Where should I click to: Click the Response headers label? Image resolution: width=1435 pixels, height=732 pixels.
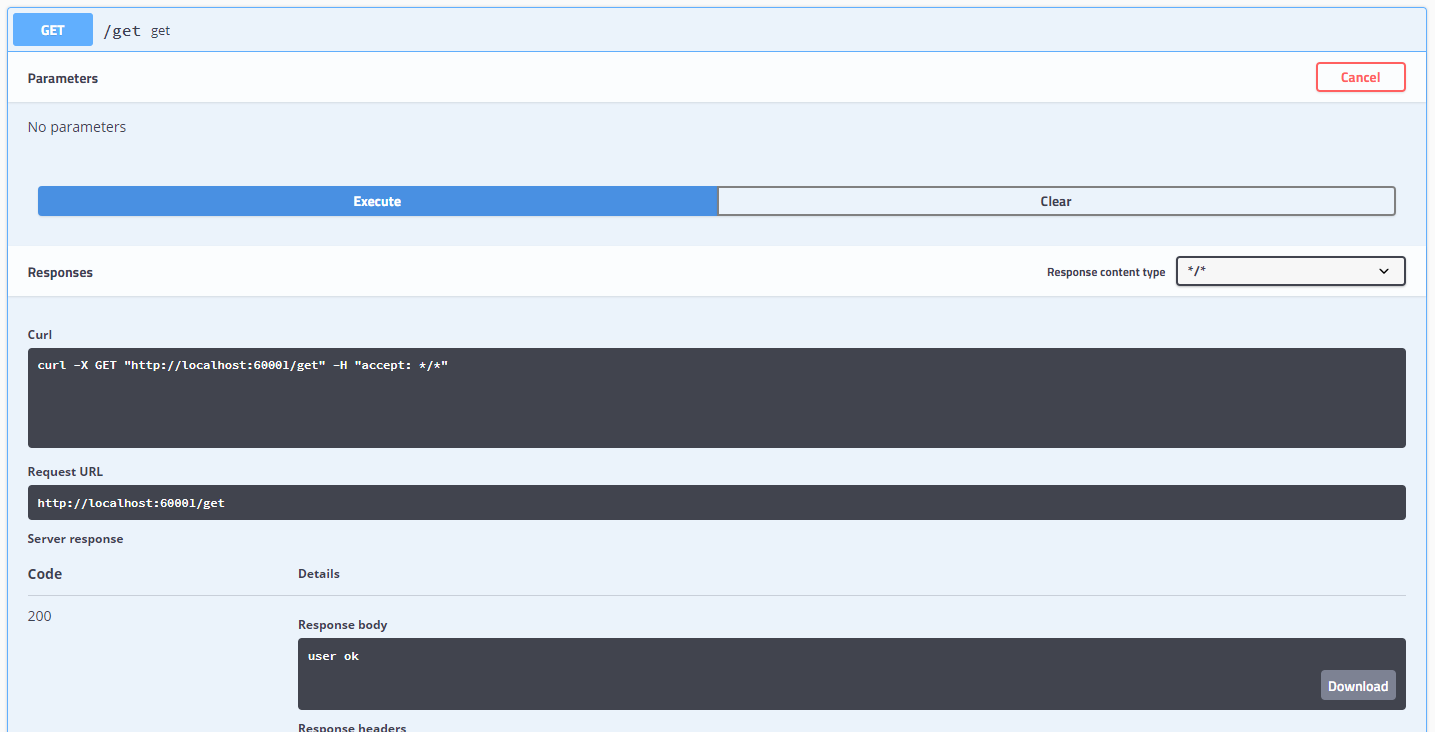tap(351, 727)
